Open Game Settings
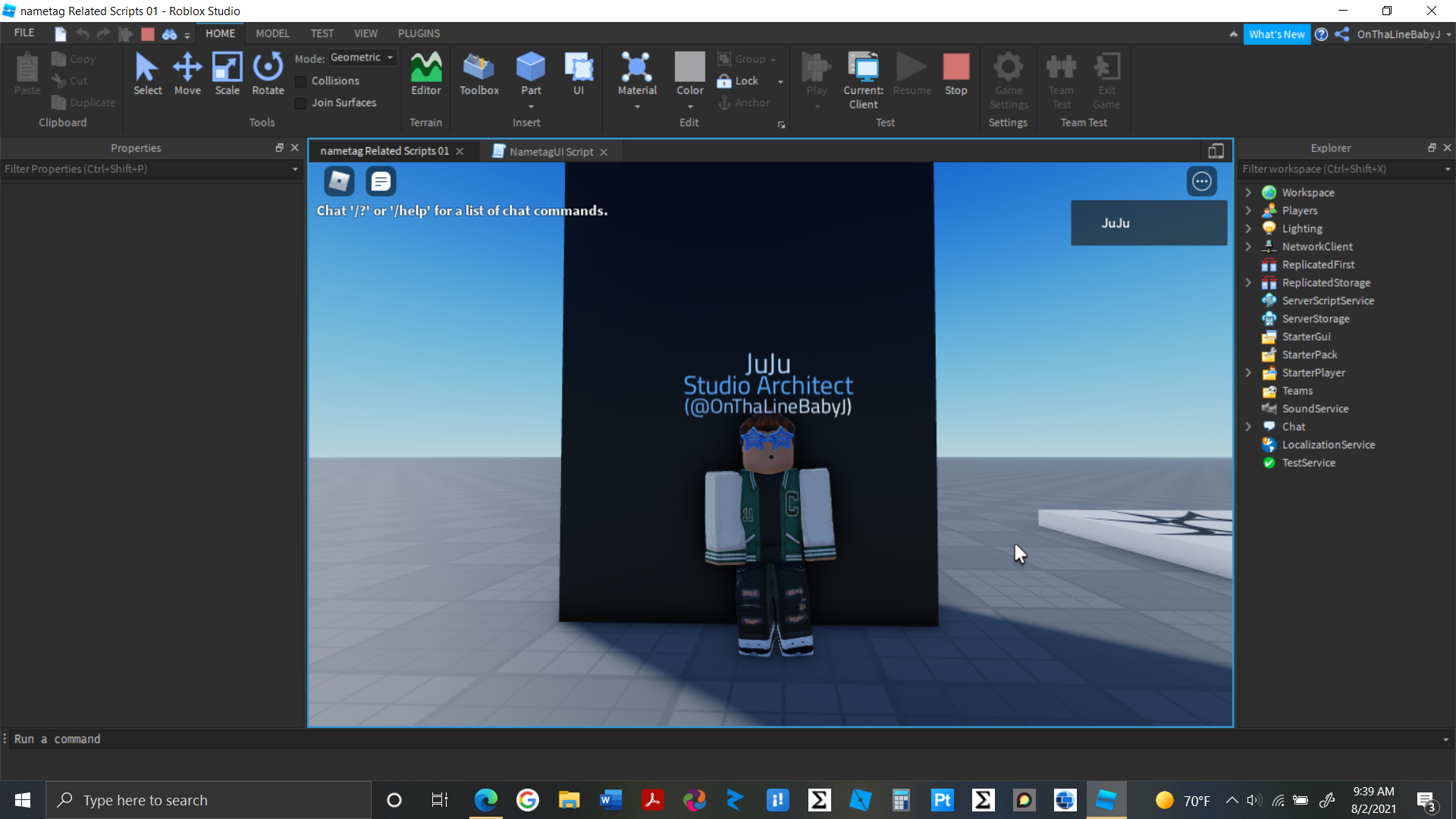1456x819 pixels. 1008,80
